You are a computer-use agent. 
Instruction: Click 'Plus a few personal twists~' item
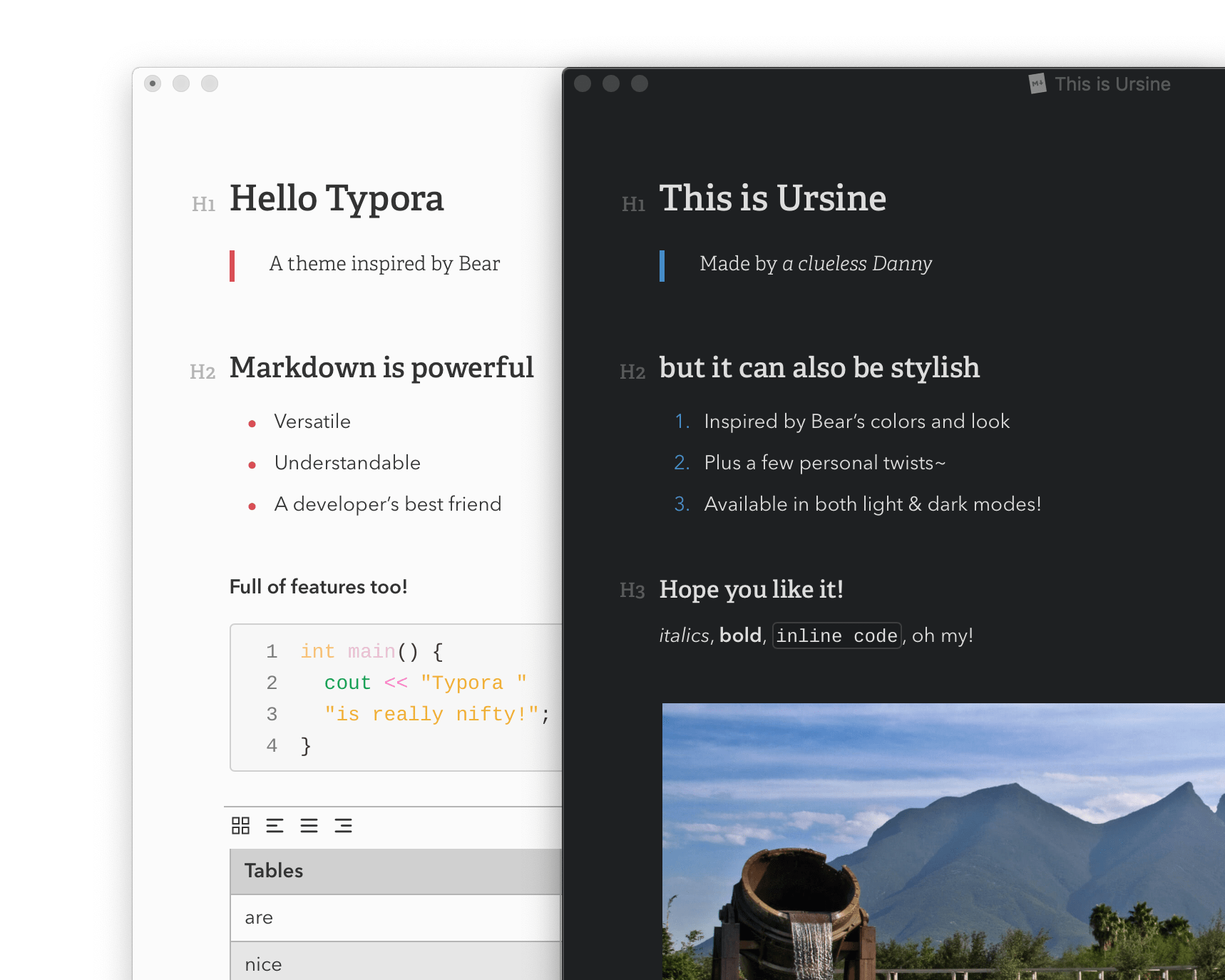point(825,463)
